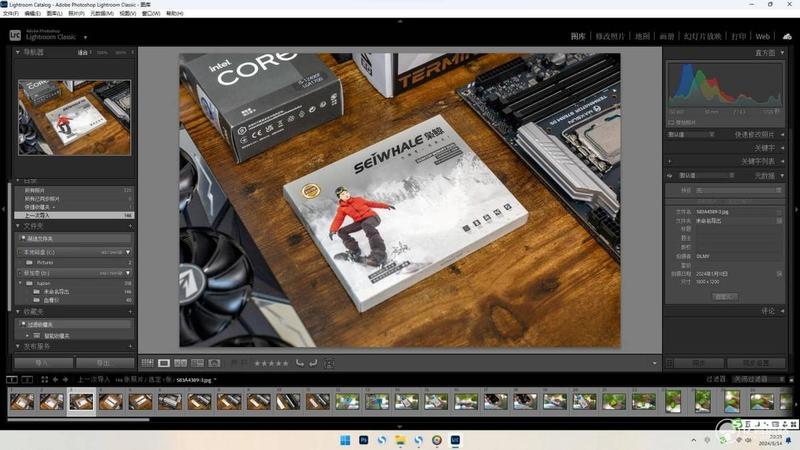The image size is (800, 450).
Task: Expand the 关键字 panel
Action: coord(783,148)
